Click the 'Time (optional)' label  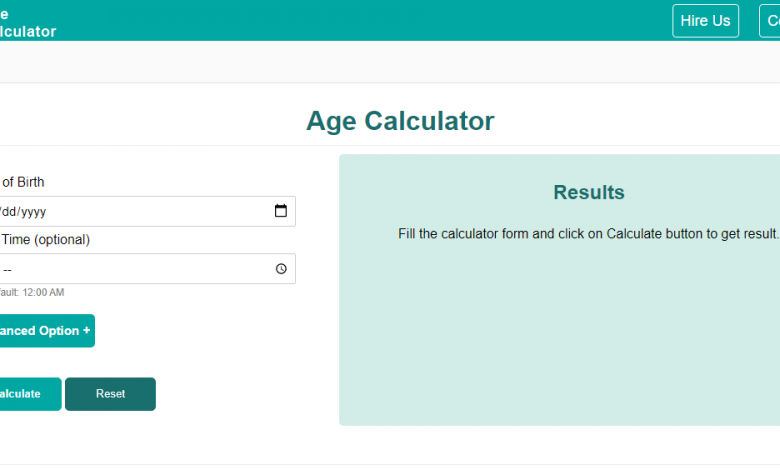[45, 240]
